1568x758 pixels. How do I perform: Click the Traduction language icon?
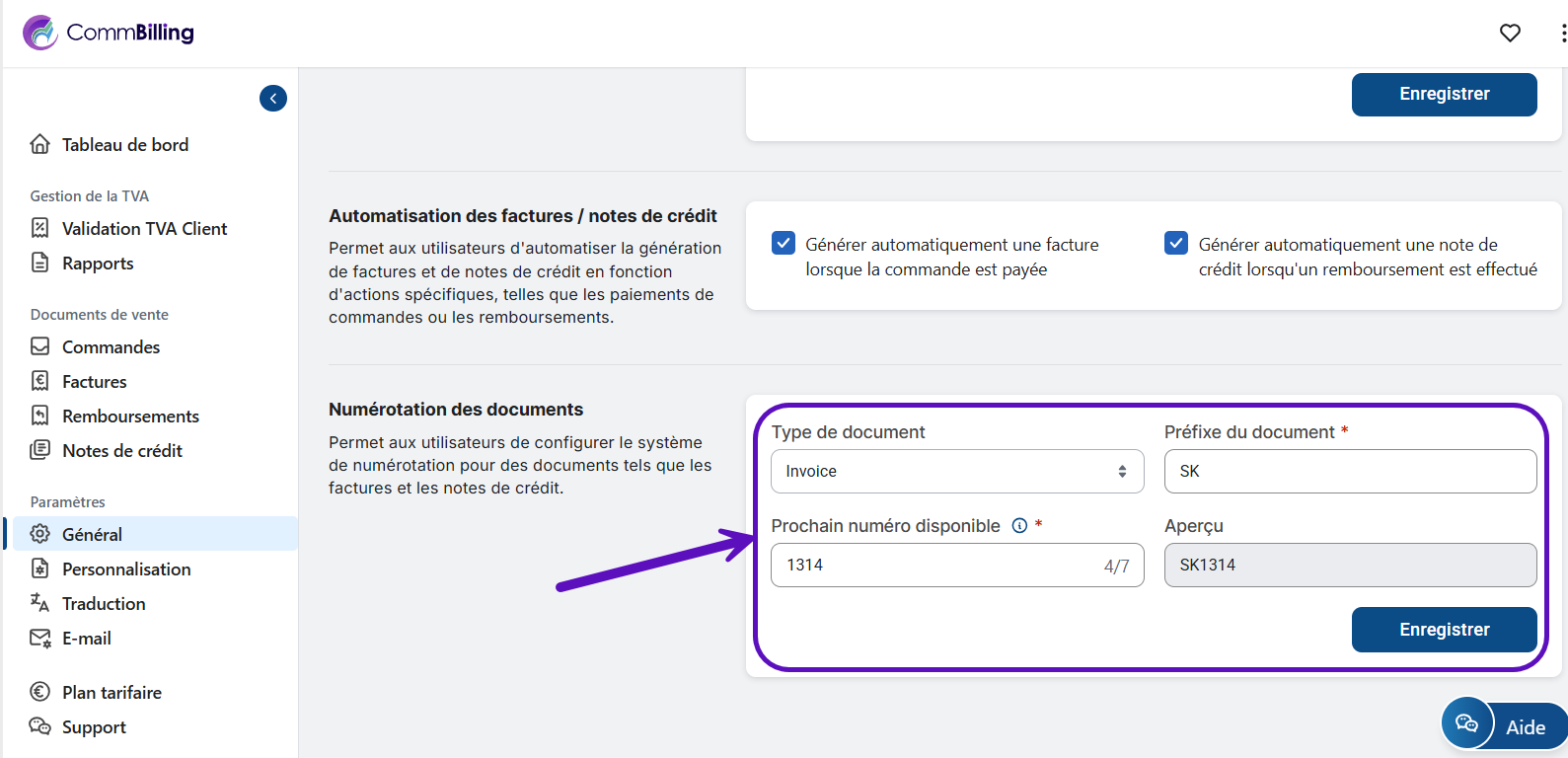pos(39,603)
